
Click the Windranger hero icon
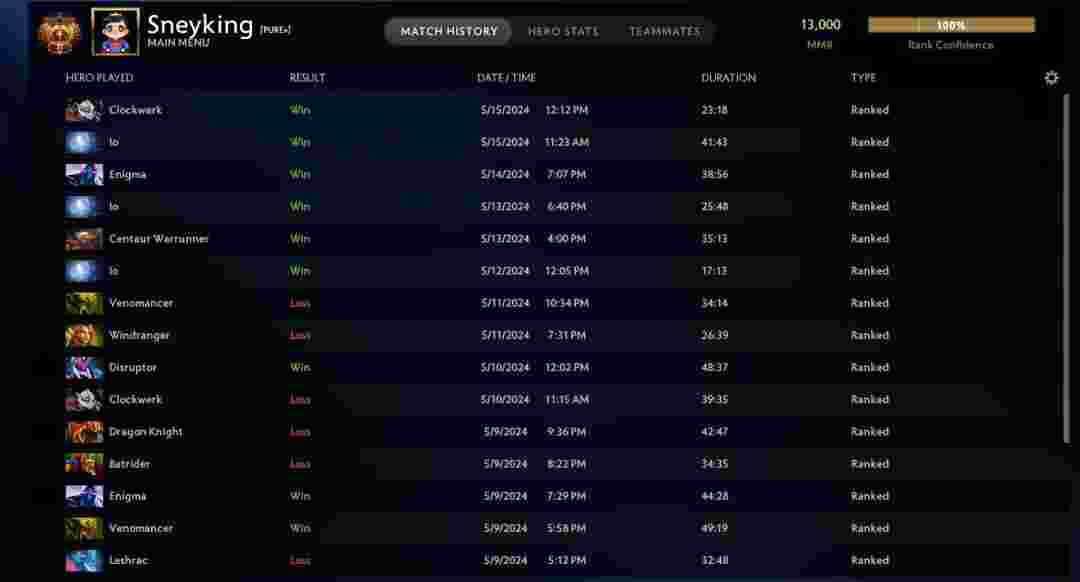84,335
